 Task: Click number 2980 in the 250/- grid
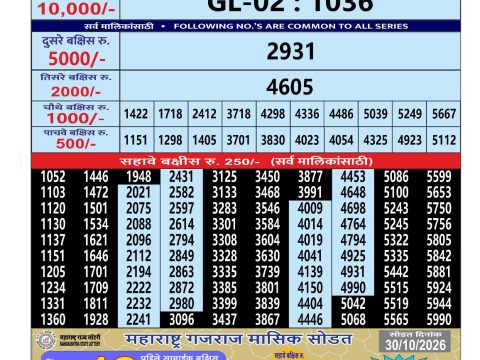[x=181, y=304]
